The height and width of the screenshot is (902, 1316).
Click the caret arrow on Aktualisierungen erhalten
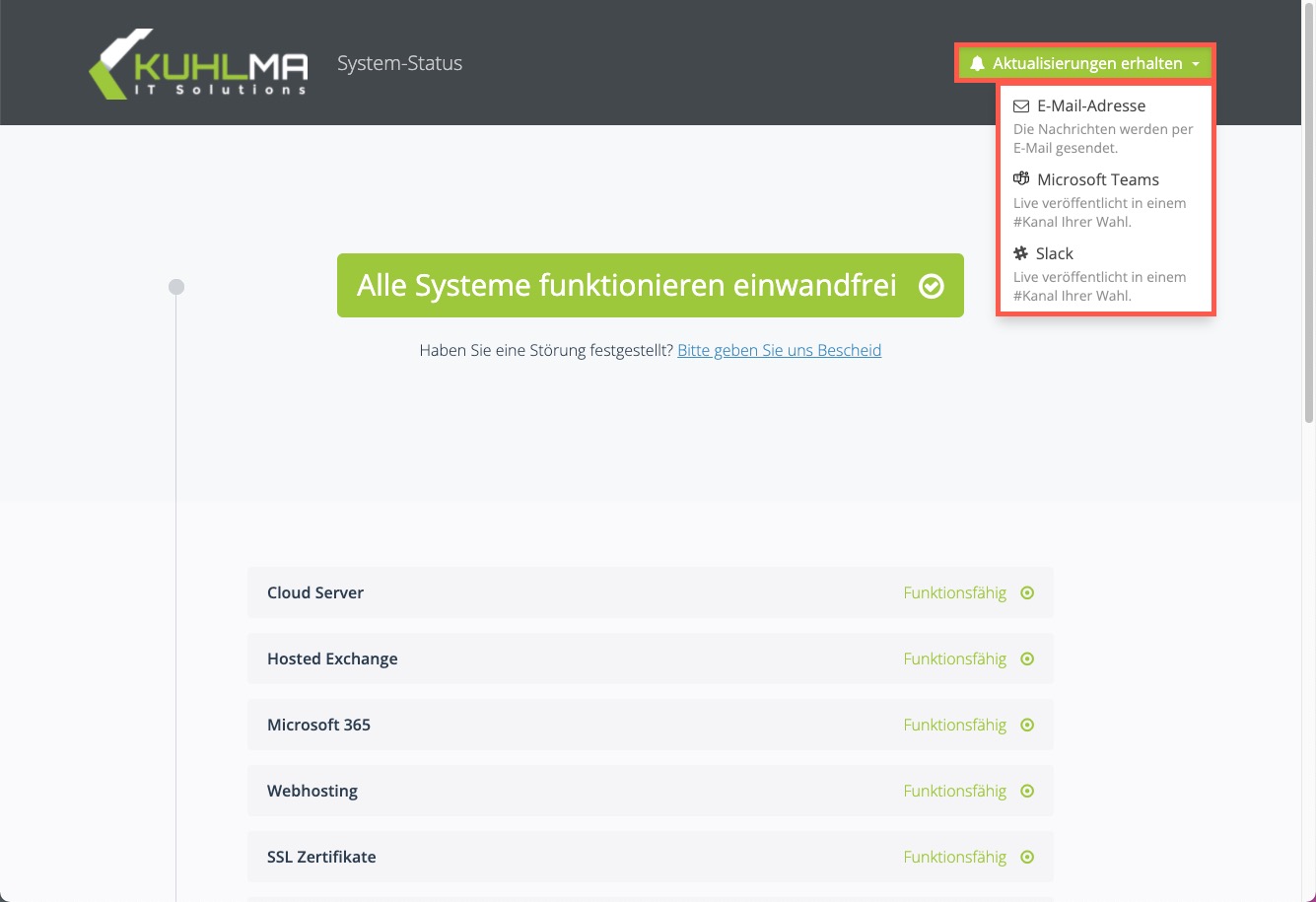click(x=1196, y=64)
